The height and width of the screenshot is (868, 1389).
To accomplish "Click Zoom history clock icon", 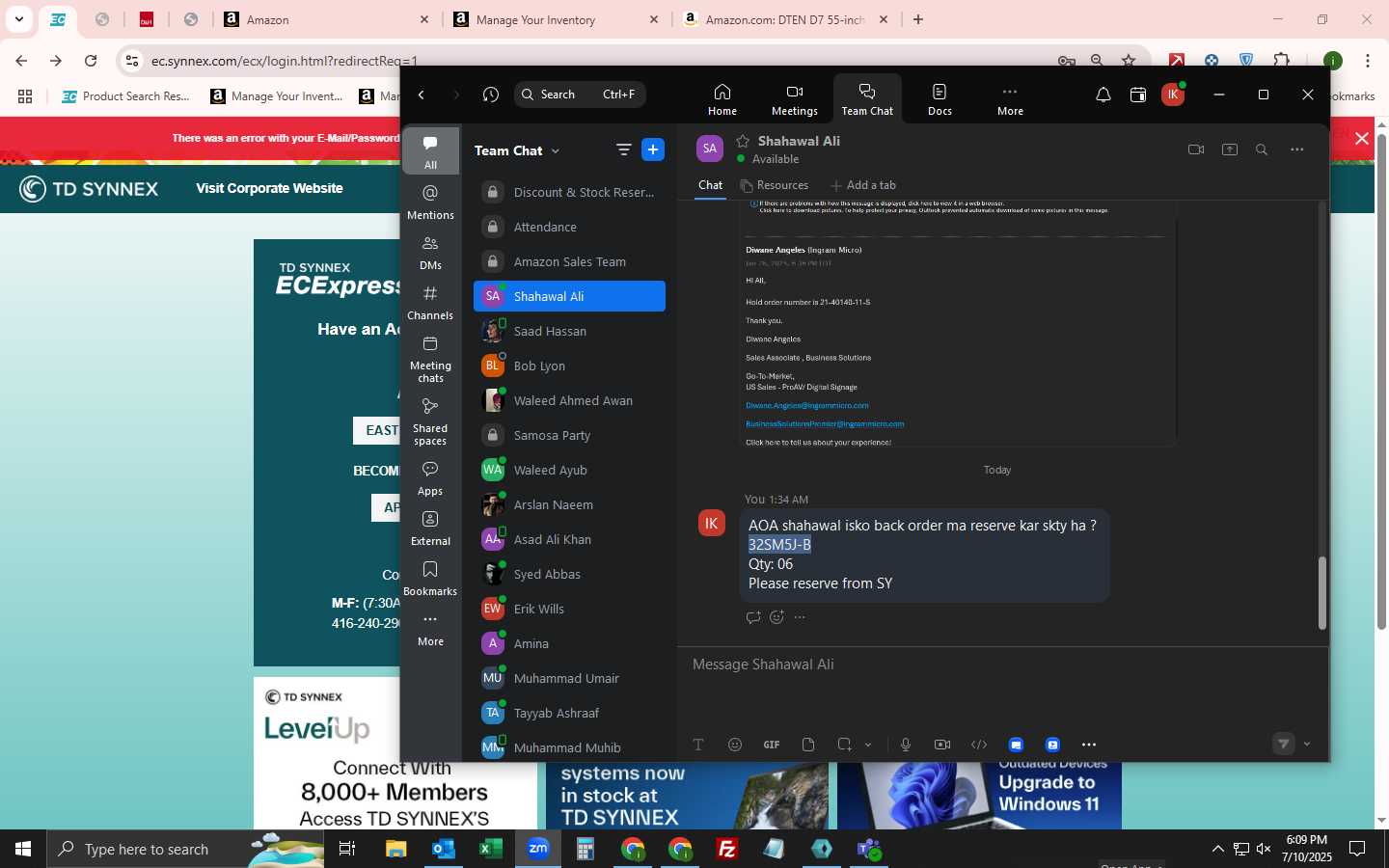I will [x=491, y=95].
